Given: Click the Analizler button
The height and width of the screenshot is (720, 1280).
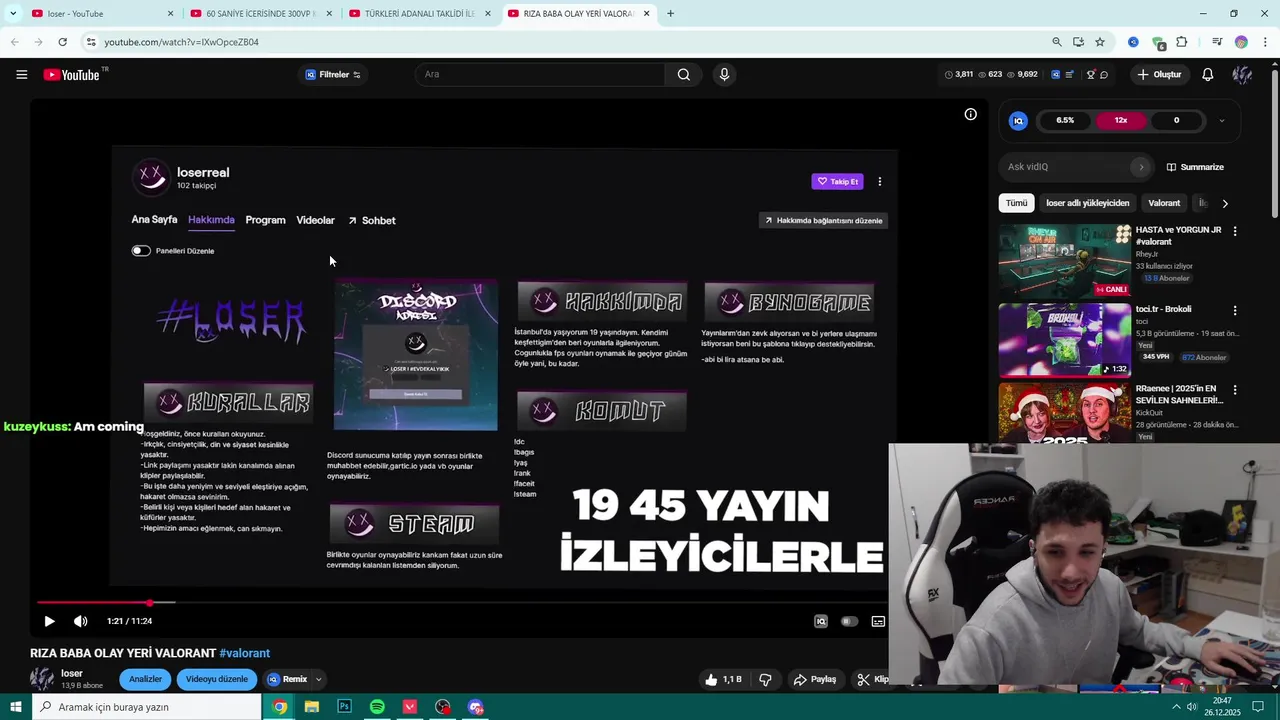Looking at the screenshot, I should pyautogui.click(x=145, y=680).
